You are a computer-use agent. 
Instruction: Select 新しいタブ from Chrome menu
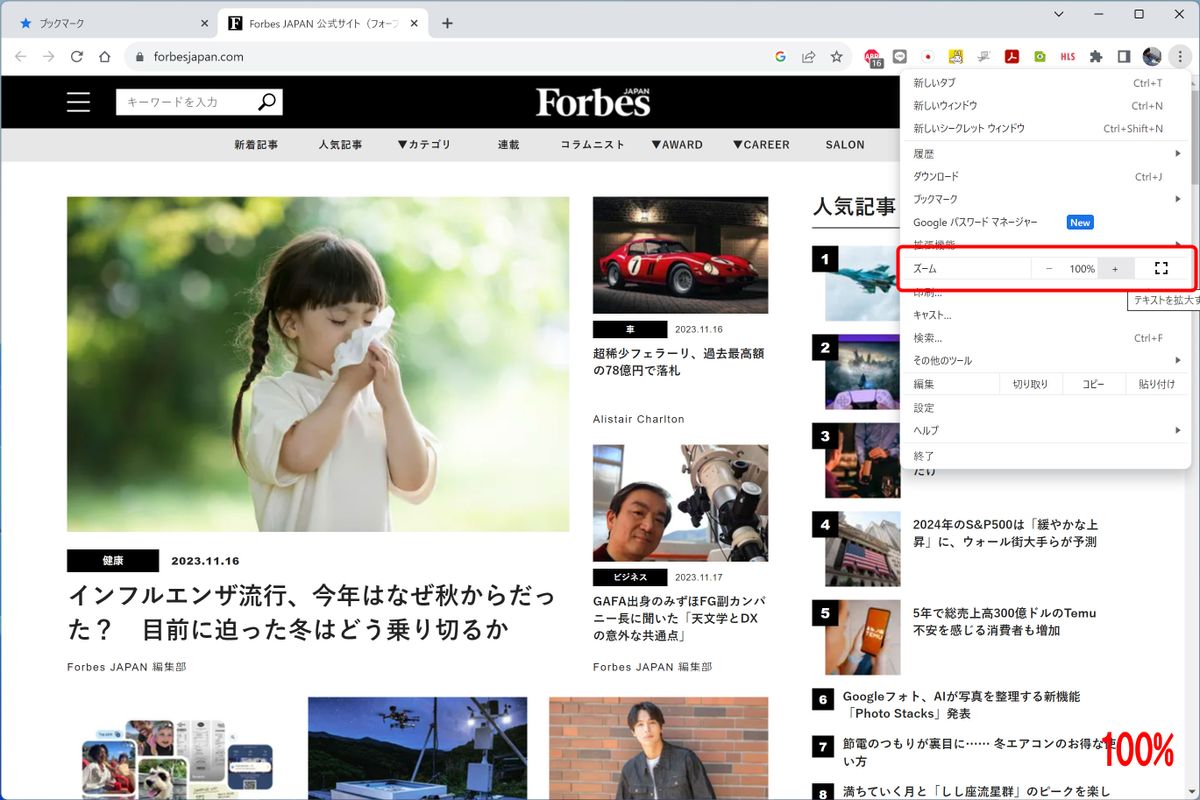click(1046, 83)
